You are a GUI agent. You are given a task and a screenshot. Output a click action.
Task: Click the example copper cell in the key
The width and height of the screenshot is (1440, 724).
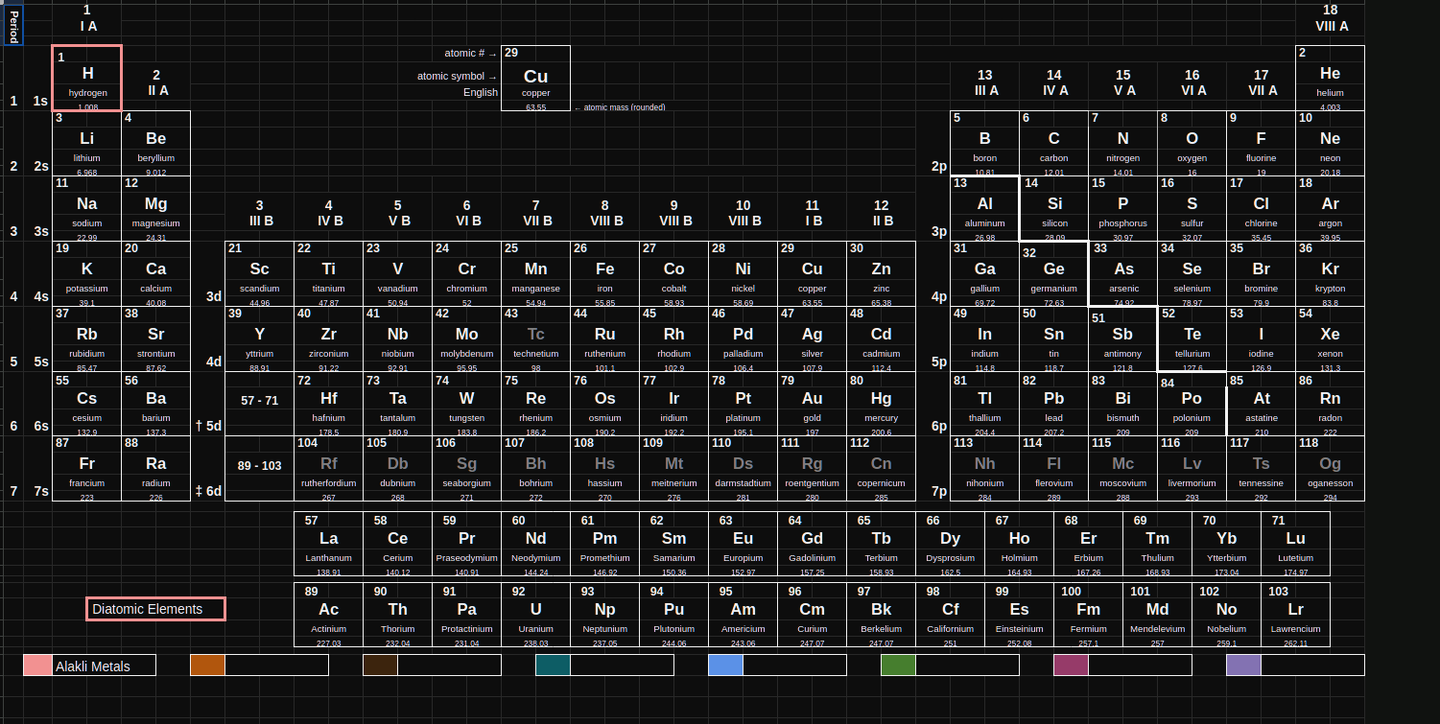coord(536,78)
